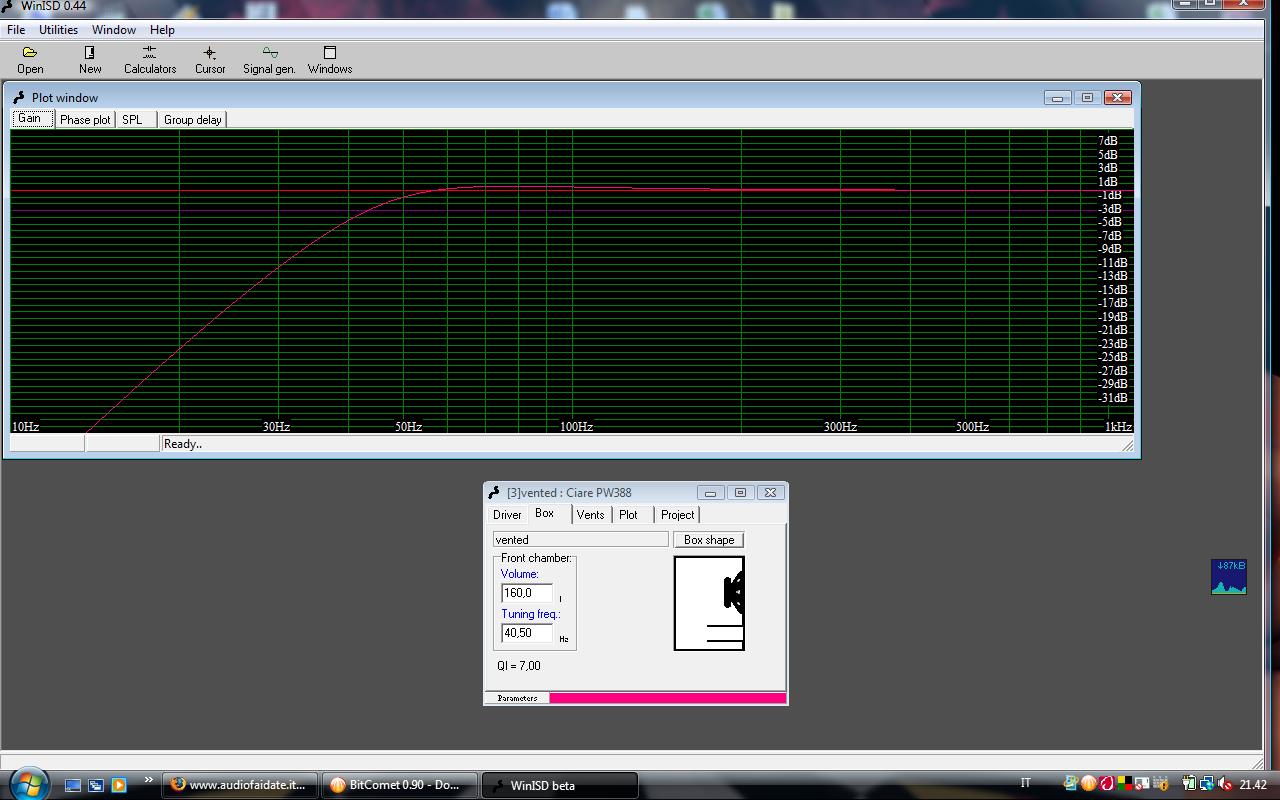Switch to BitComet in the taskbar
This screenshot has width=1280, height=800.
[400, 785]
